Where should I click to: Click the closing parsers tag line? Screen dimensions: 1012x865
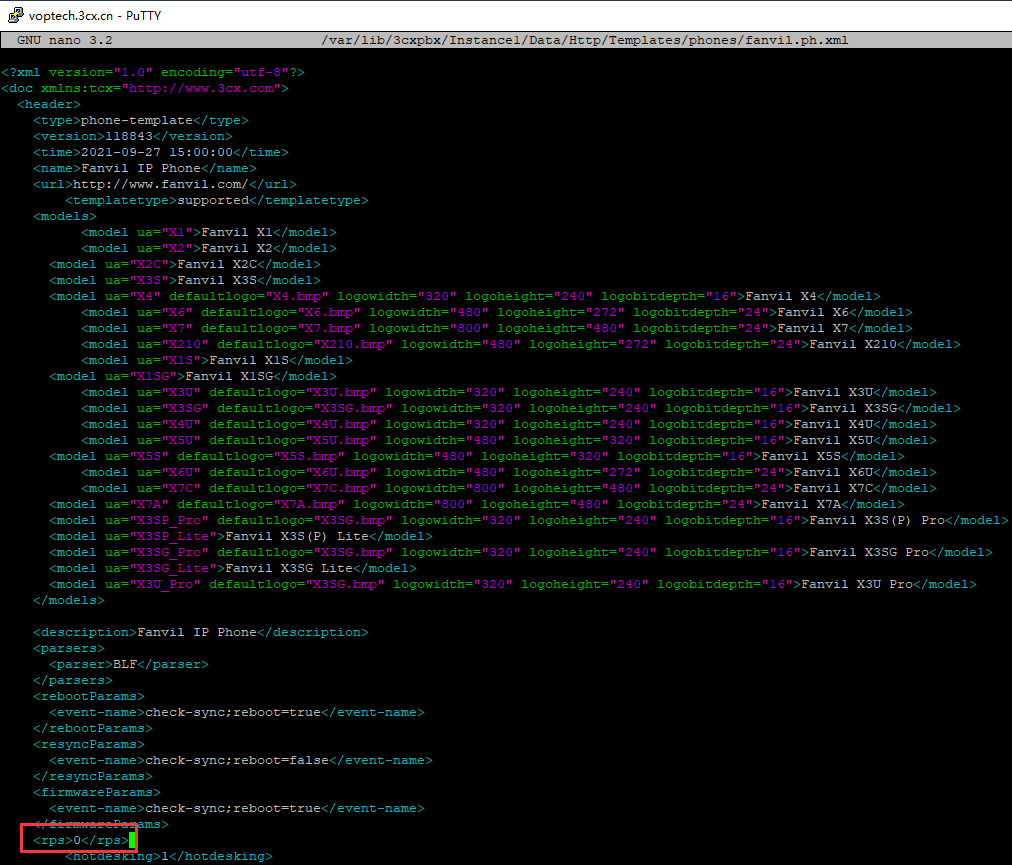pos(73,680)
